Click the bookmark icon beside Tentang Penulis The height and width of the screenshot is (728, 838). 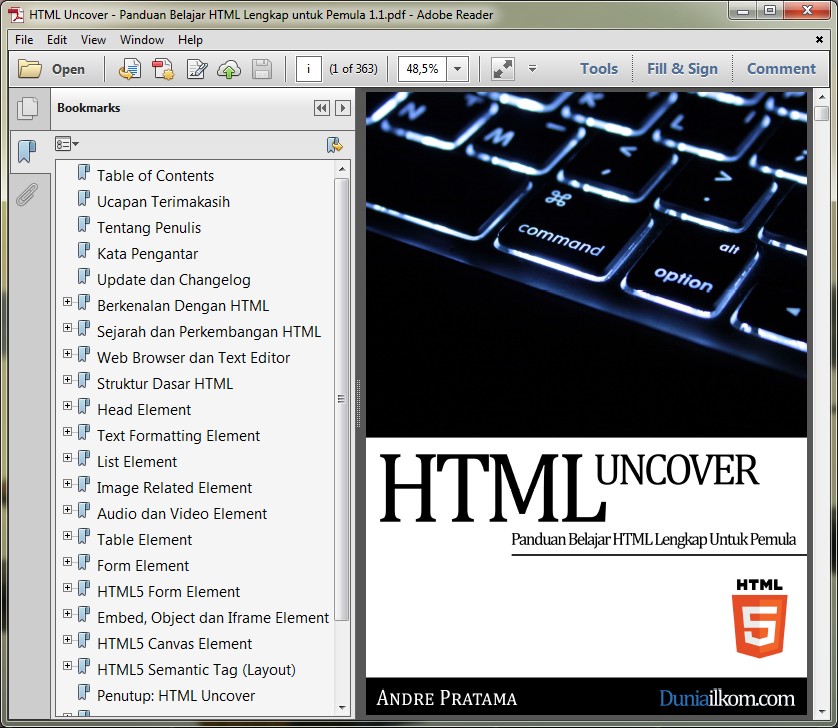click(84, 224)
